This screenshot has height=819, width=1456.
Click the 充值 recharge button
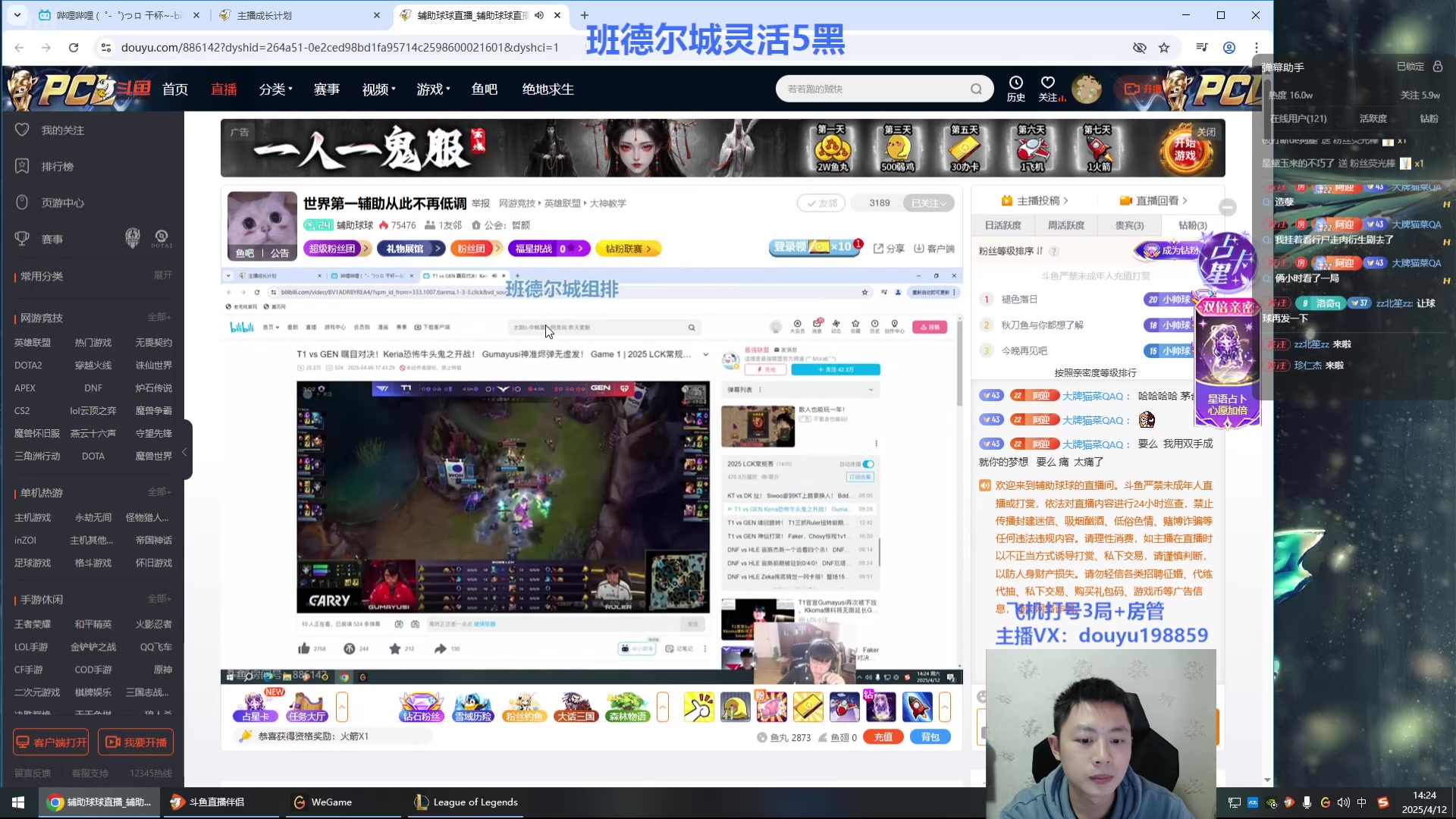point(883,737)
